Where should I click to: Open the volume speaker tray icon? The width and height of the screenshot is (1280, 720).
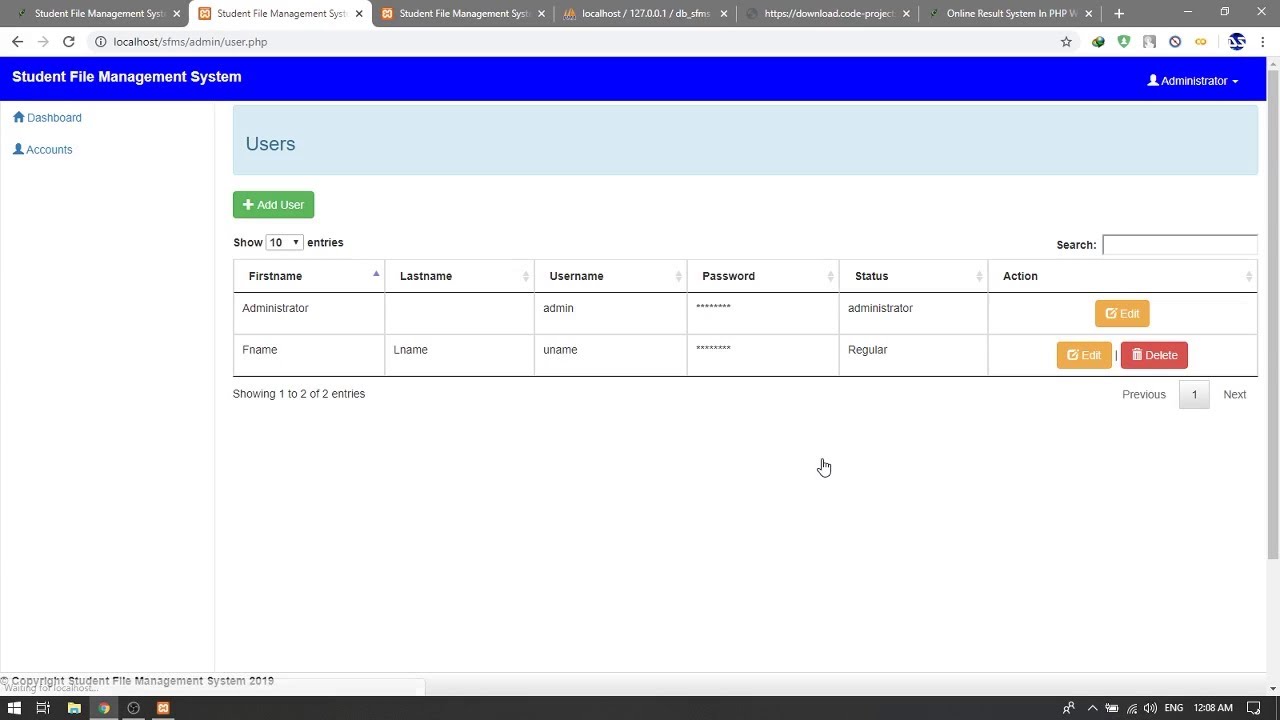(x=1150, y=708)
